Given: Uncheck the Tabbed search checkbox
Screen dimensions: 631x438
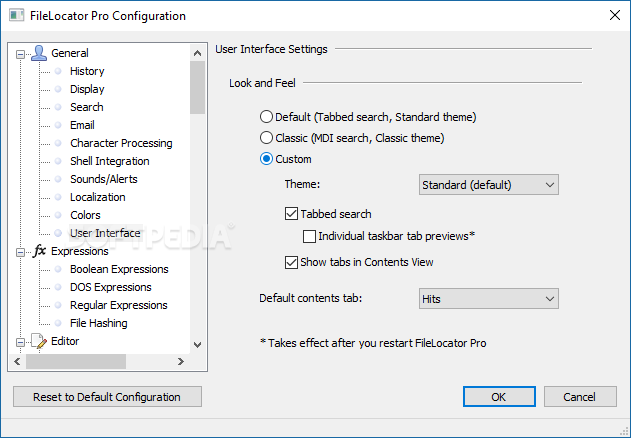Looking at the screenshot, I should point(291,214).
